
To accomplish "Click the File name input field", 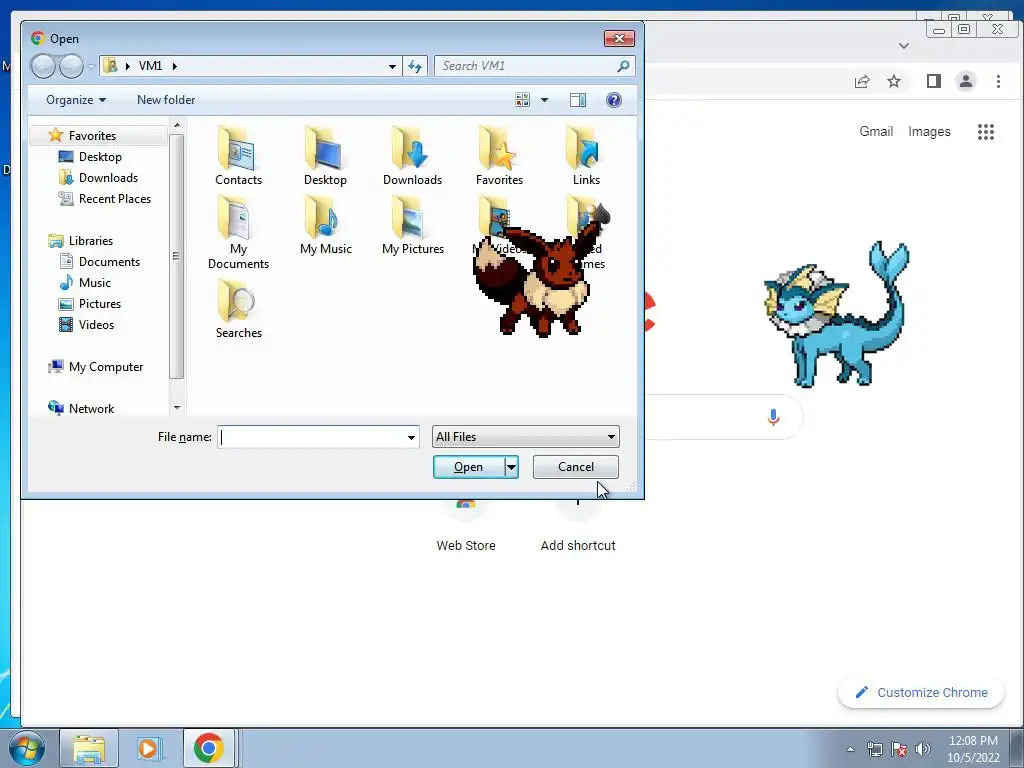I will coord(311,437).
